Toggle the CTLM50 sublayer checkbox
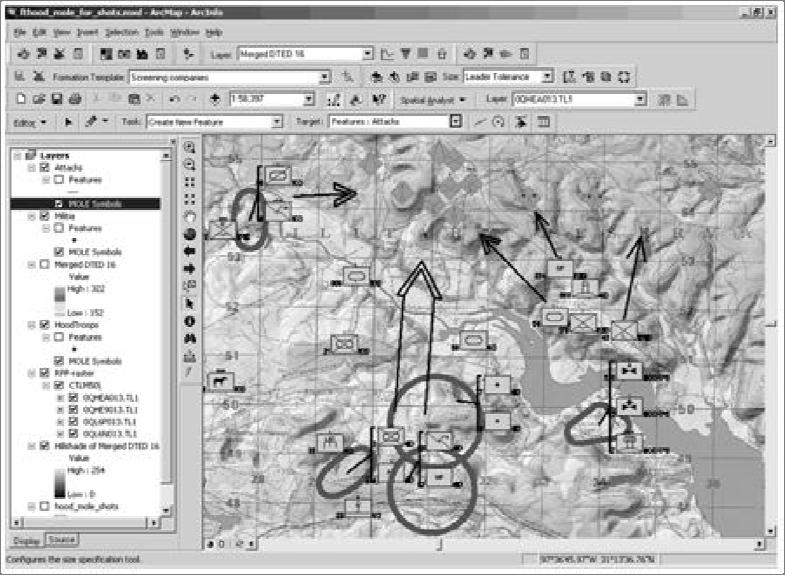This screenshot has height=575, width=785. point(59,385)
